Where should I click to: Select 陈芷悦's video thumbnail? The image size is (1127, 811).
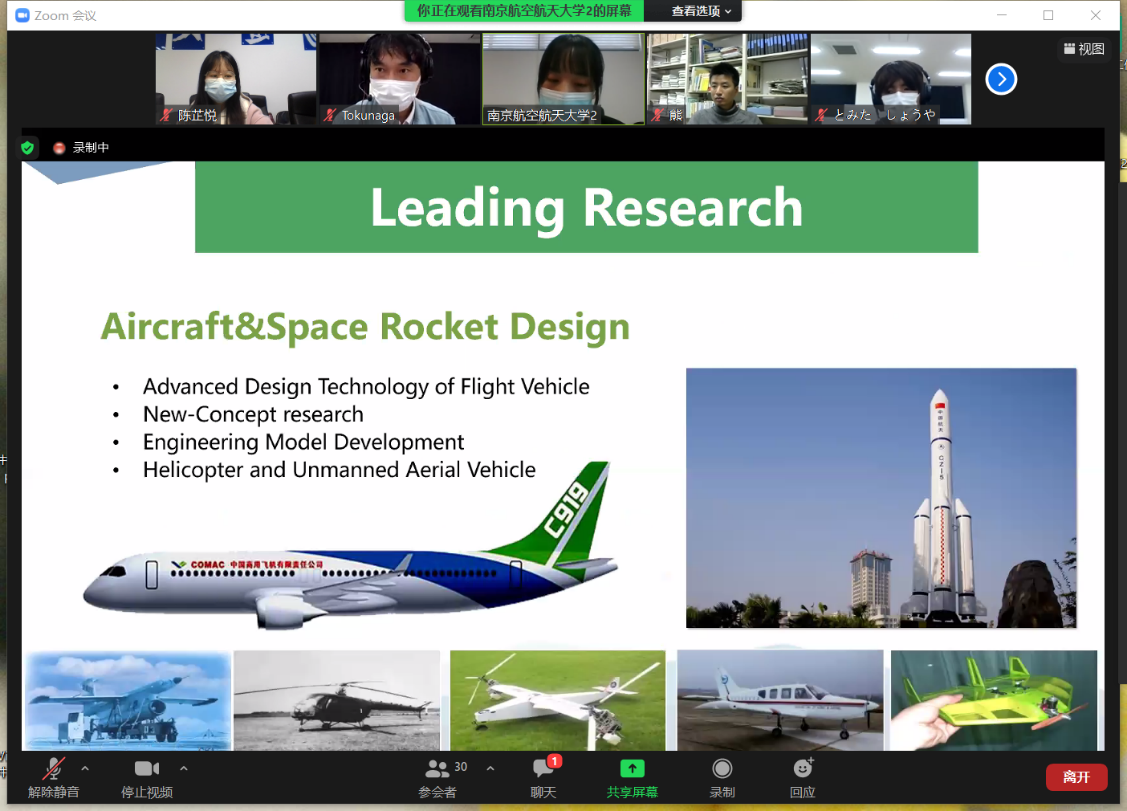click(x=236, y=79)
